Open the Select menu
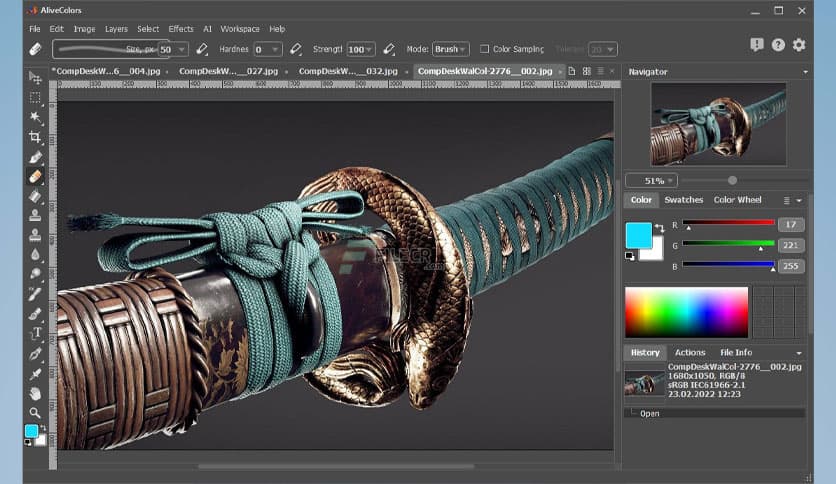 (148, 29)
